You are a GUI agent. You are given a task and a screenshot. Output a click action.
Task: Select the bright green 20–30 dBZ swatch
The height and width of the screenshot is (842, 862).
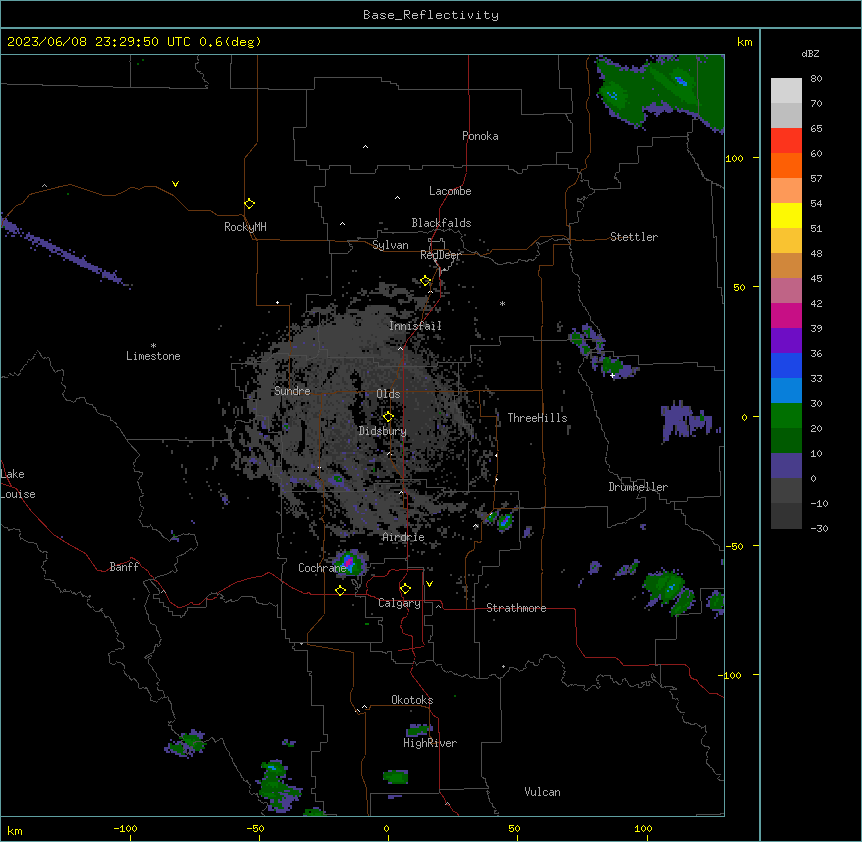point(786,416)
